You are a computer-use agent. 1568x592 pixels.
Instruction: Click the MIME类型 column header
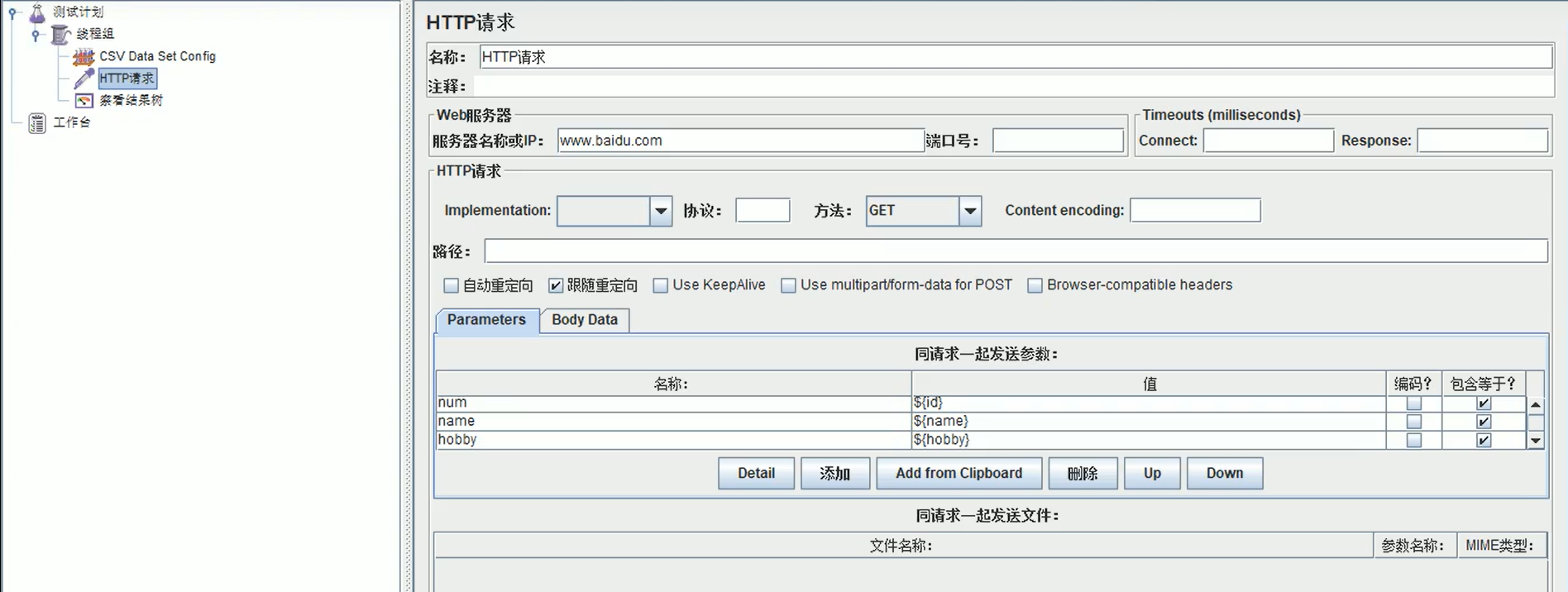pyautogui.click(x=1500, y=546)
